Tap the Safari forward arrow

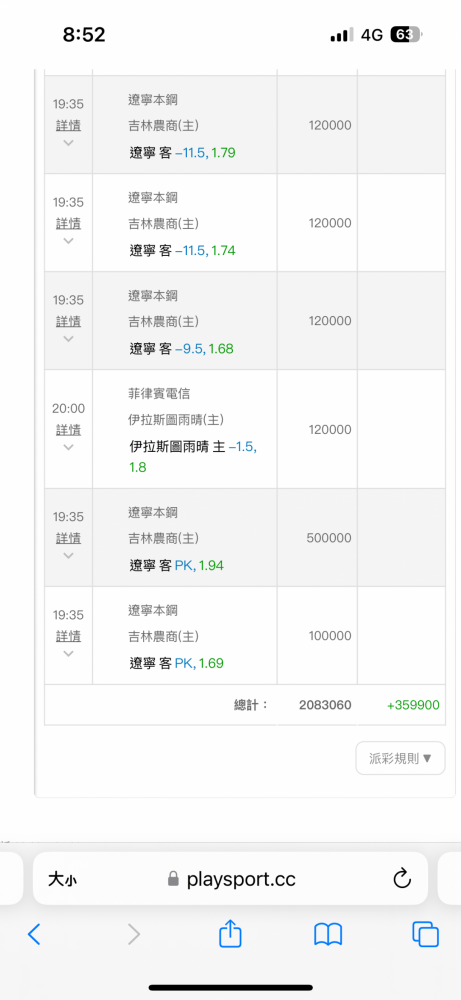click(133, 934)
